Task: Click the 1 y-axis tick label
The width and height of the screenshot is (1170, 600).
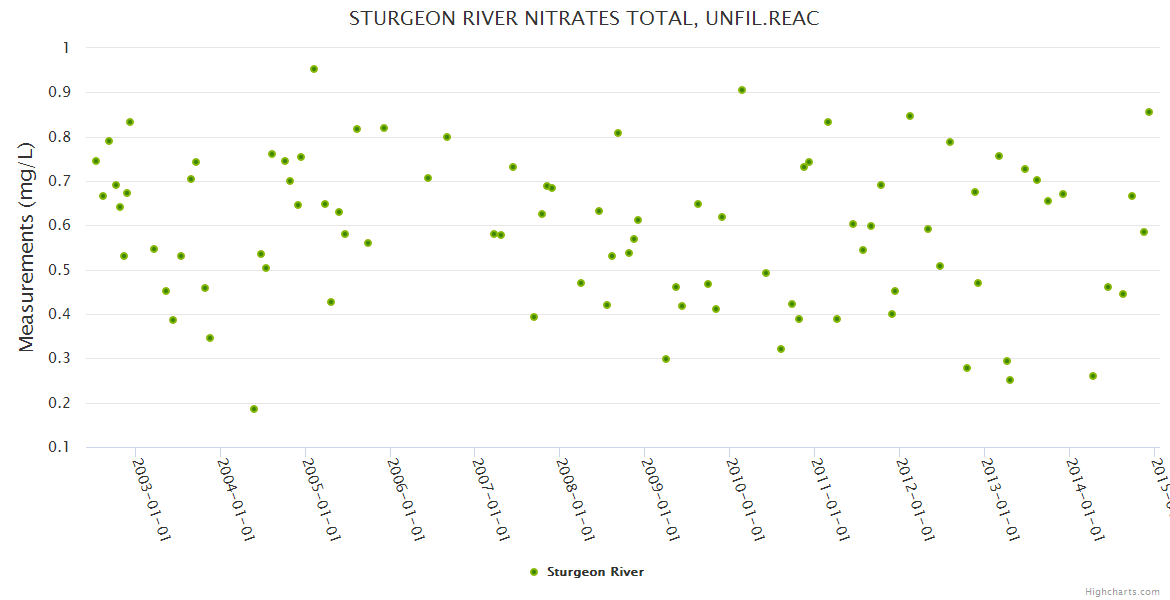Action: [66, 48]
